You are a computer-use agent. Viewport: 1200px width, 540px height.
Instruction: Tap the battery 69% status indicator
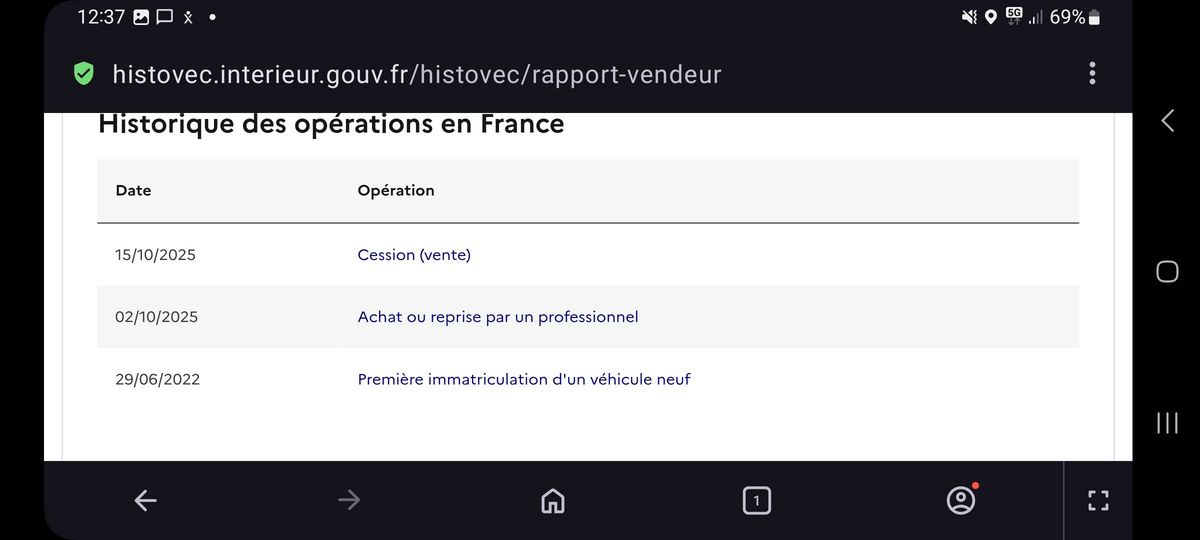[1074, 17]
